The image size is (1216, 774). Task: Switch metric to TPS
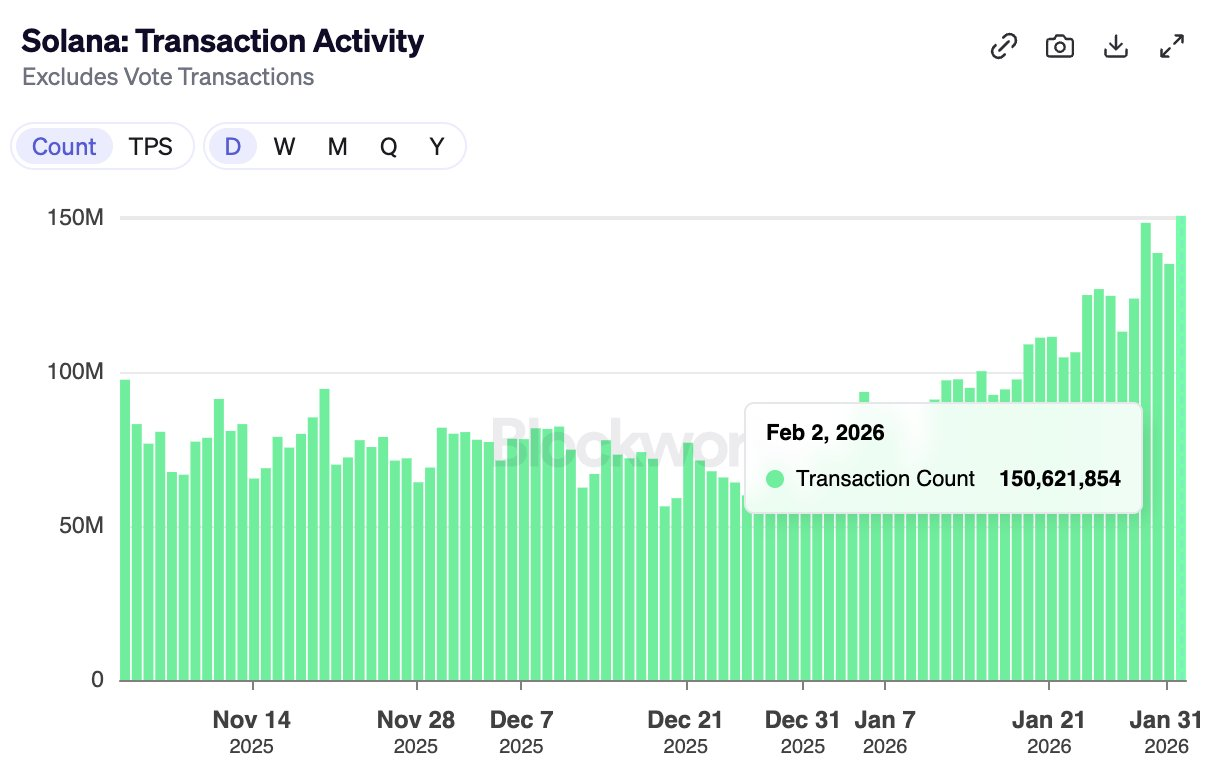pyautogui.click(x=150, y=147)
